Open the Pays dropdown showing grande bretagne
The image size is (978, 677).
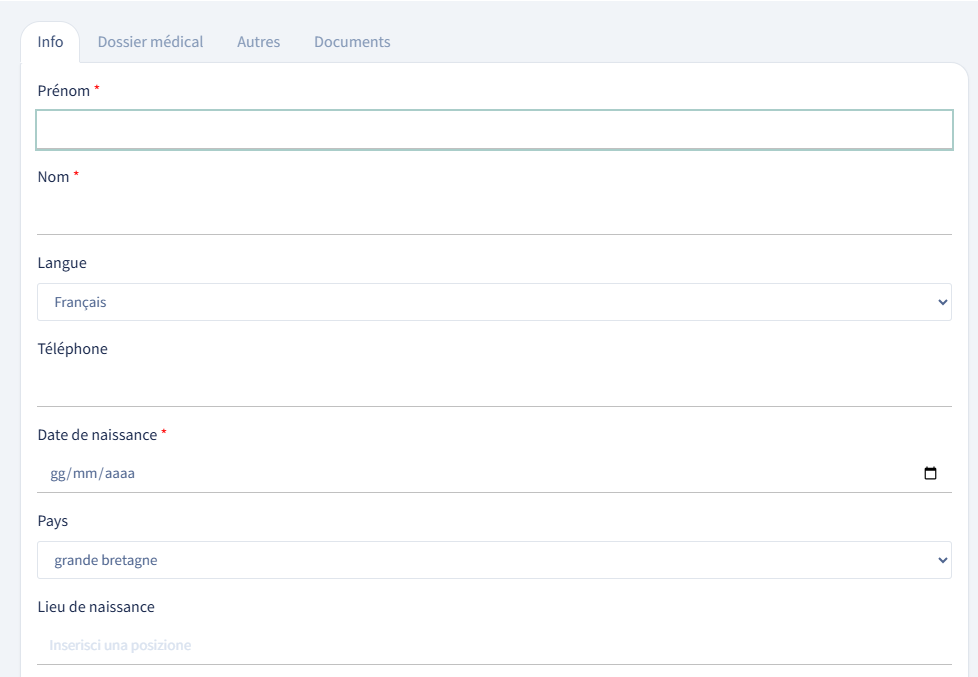495,560
